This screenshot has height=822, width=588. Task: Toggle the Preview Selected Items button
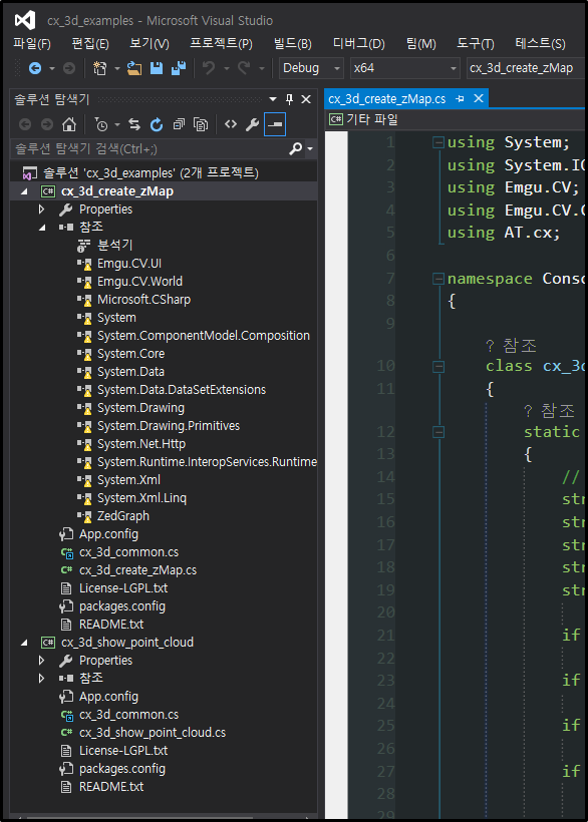click(275, 124)
